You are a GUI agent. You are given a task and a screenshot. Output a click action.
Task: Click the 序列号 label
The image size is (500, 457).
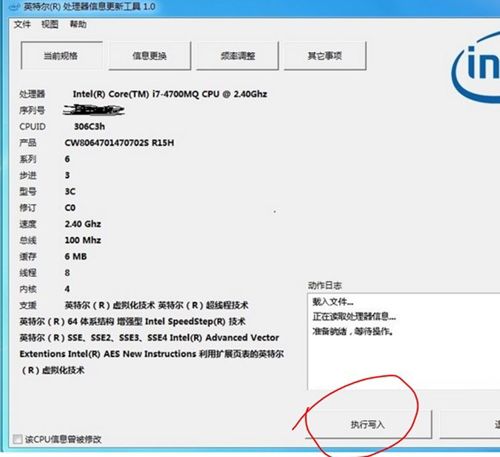tap(32, 110)
